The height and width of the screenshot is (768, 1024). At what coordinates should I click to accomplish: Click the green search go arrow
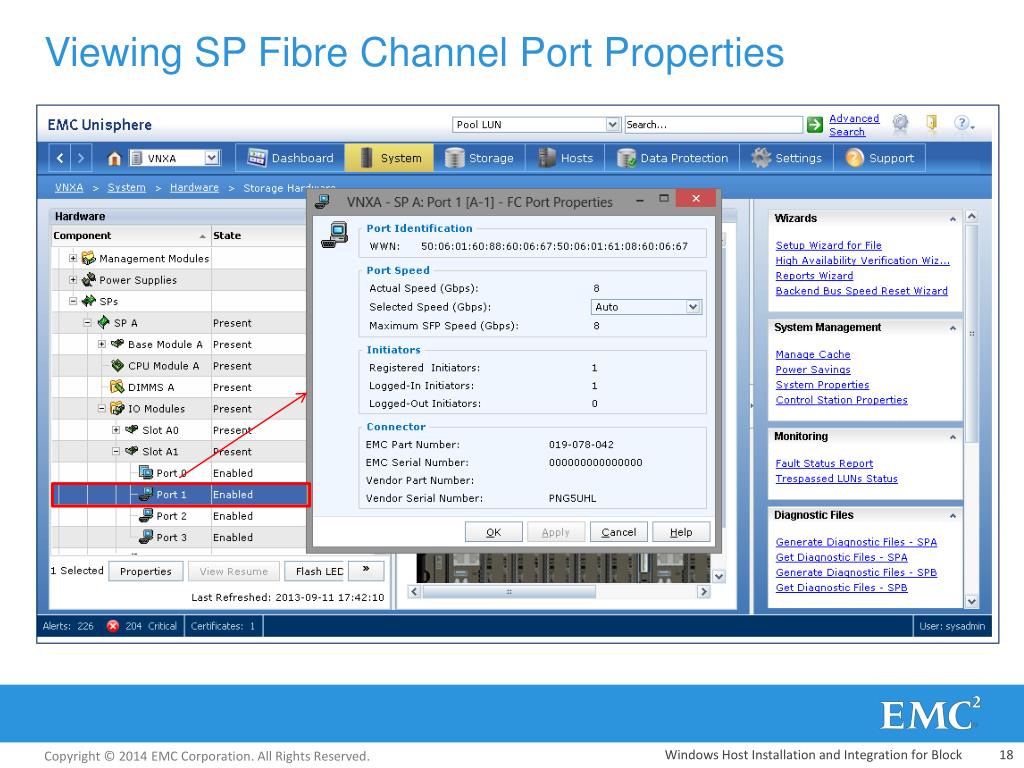click(x=814, y=125)
